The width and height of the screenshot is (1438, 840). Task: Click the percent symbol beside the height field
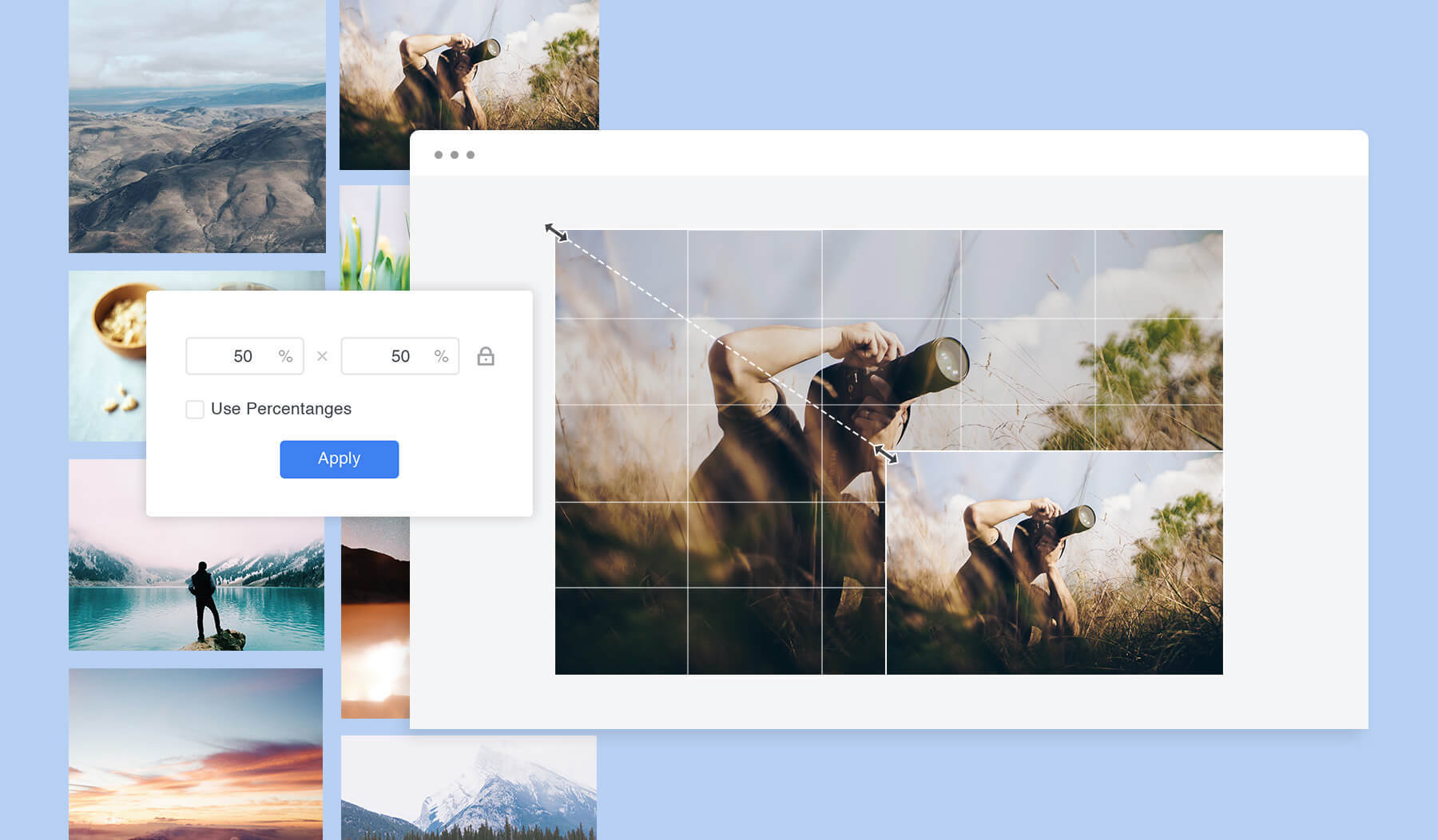[440, 356]
